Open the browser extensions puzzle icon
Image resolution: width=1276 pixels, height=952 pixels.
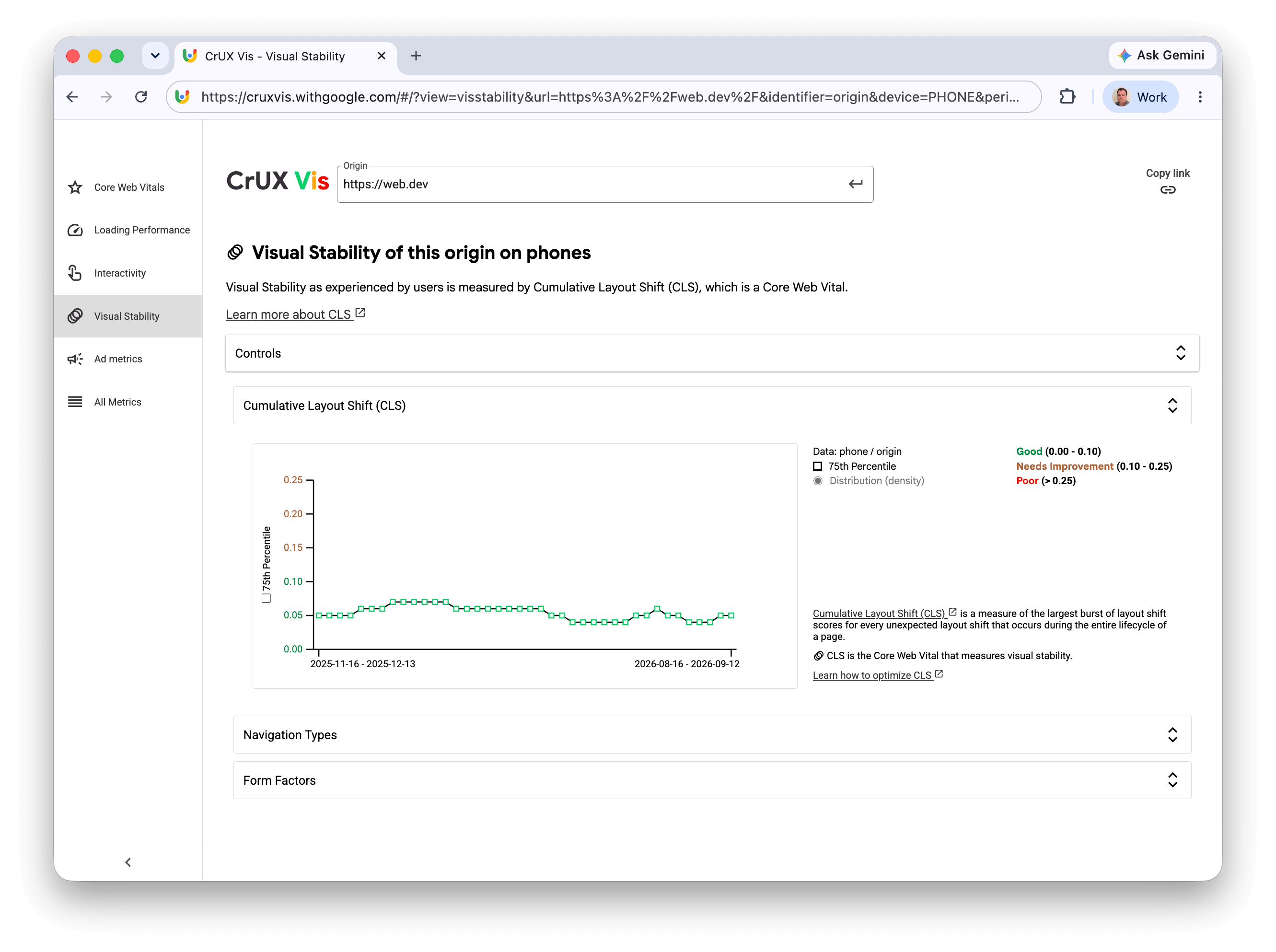(x=1067, y=97)
